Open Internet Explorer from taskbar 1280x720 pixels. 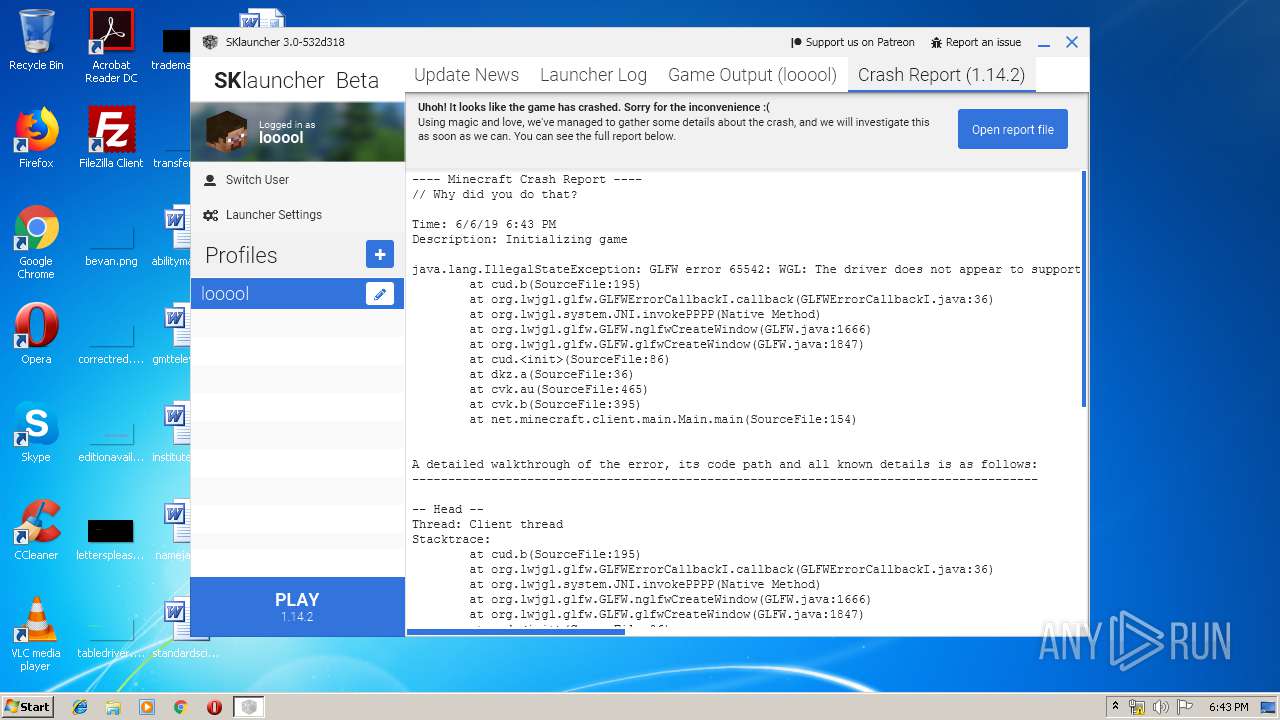click(80, 707)
